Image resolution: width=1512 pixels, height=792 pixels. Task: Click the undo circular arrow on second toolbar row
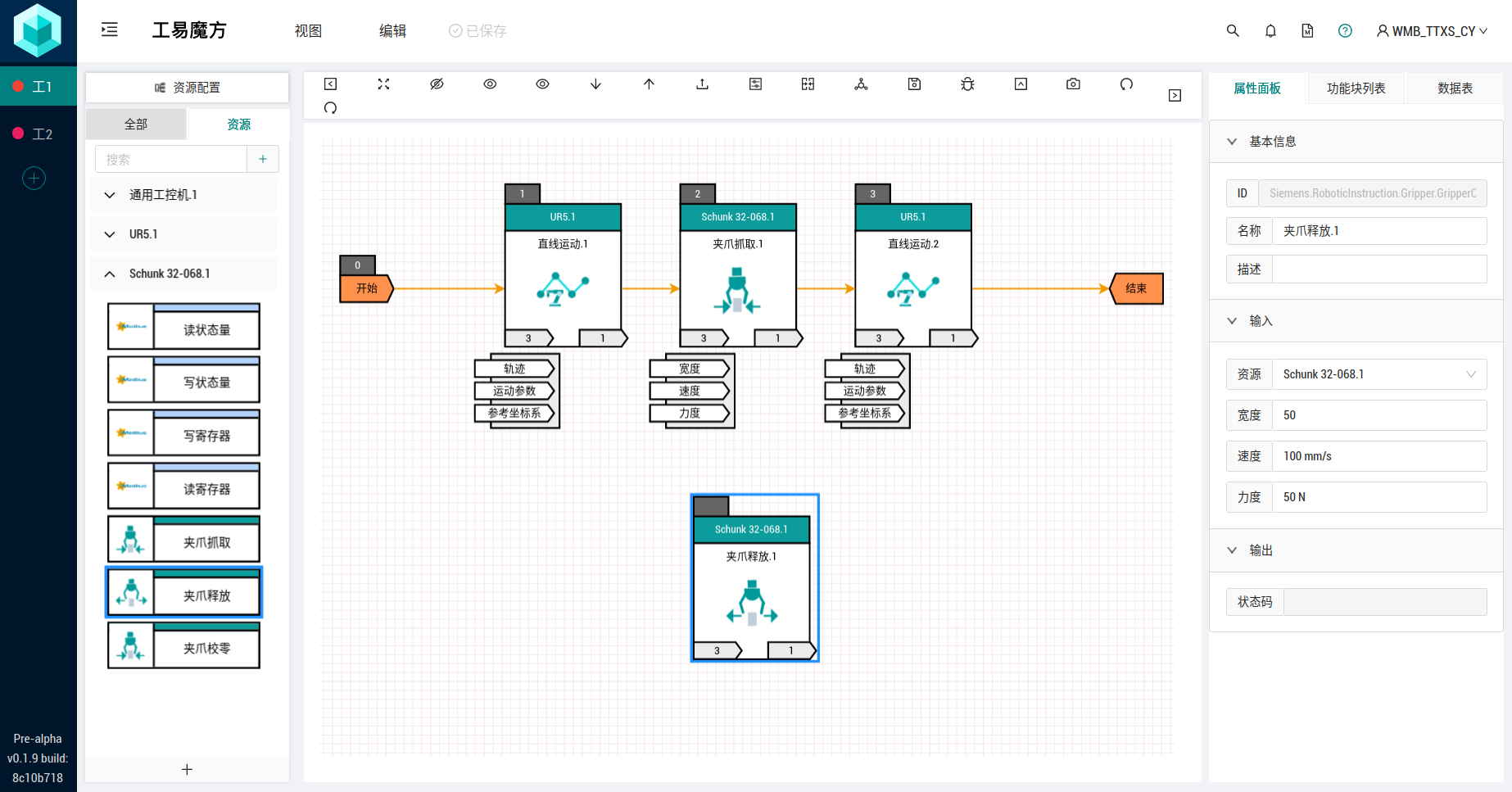pos(330,107)
